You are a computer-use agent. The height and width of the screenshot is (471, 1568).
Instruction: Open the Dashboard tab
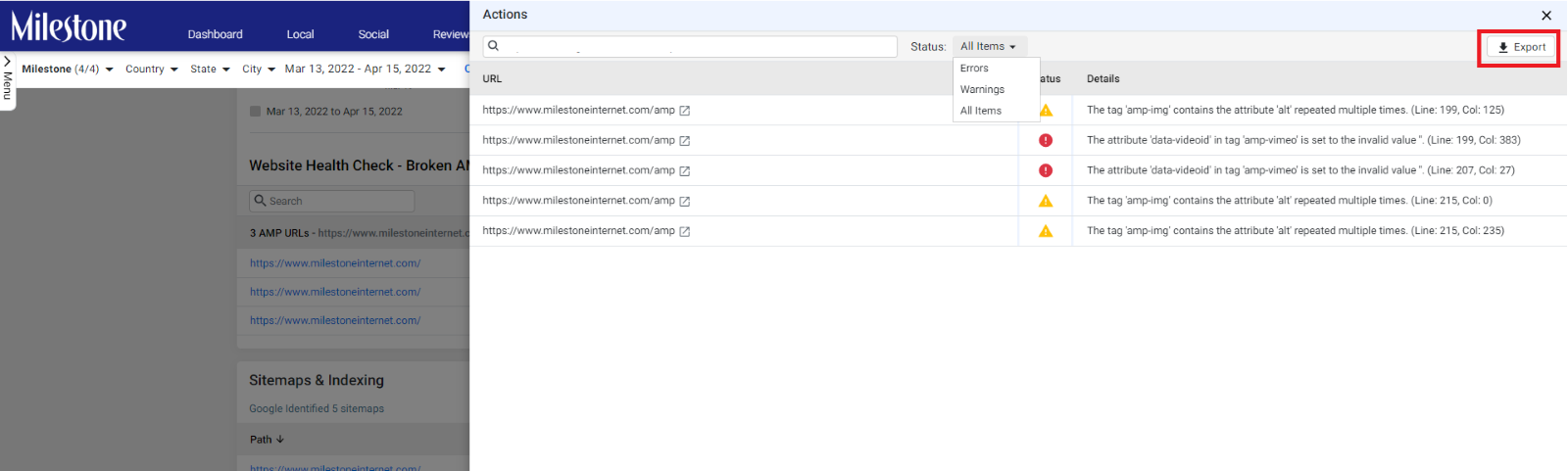point(216,34)
